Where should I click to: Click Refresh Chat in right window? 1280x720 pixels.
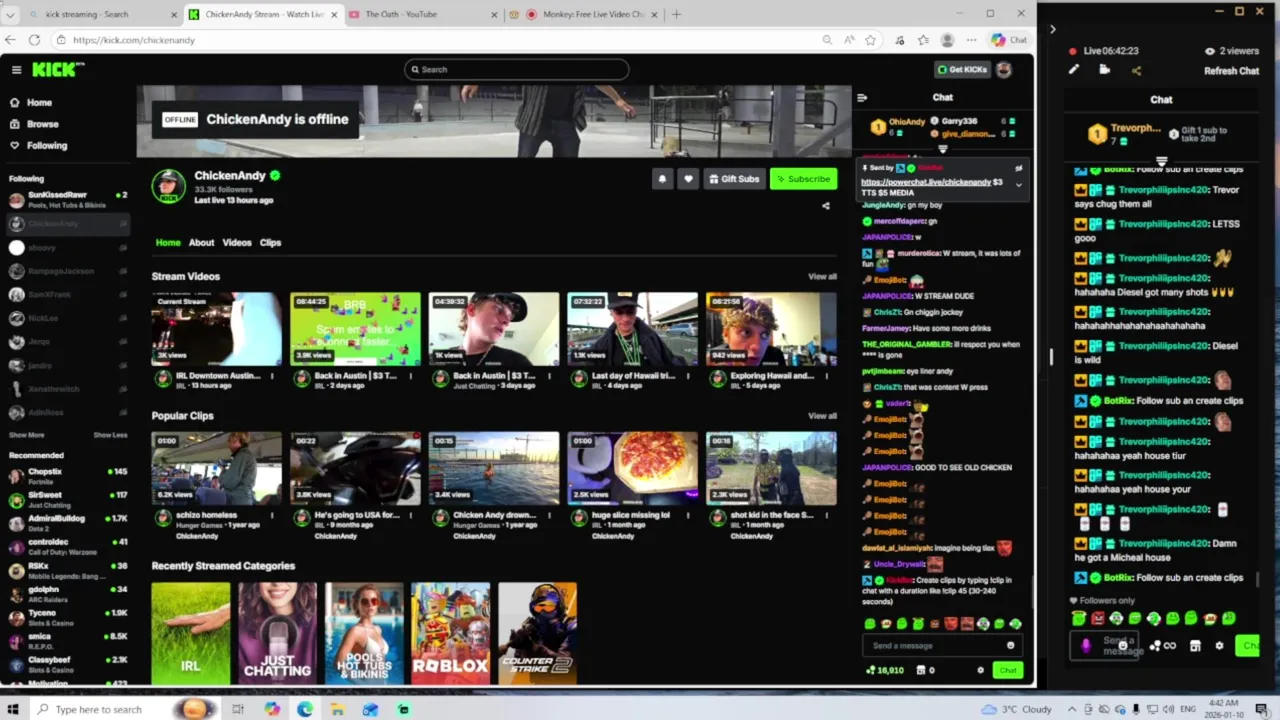pos(1231,71)
